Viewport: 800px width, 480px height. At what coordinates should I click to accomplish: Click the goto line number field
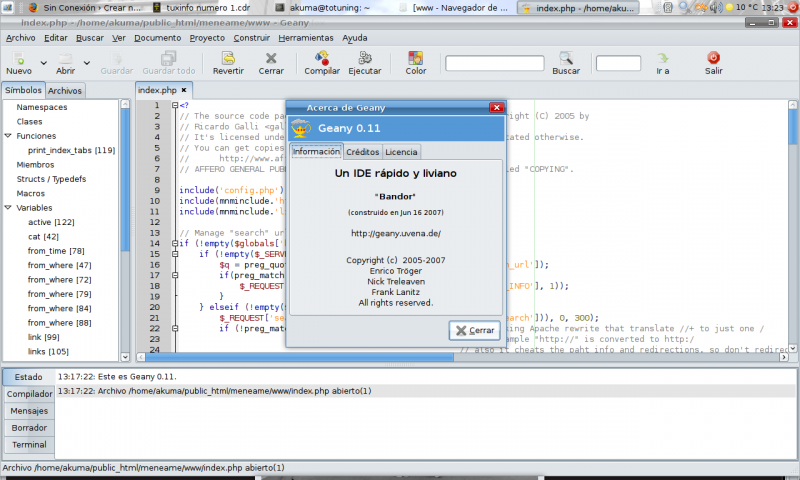point(618,63)
